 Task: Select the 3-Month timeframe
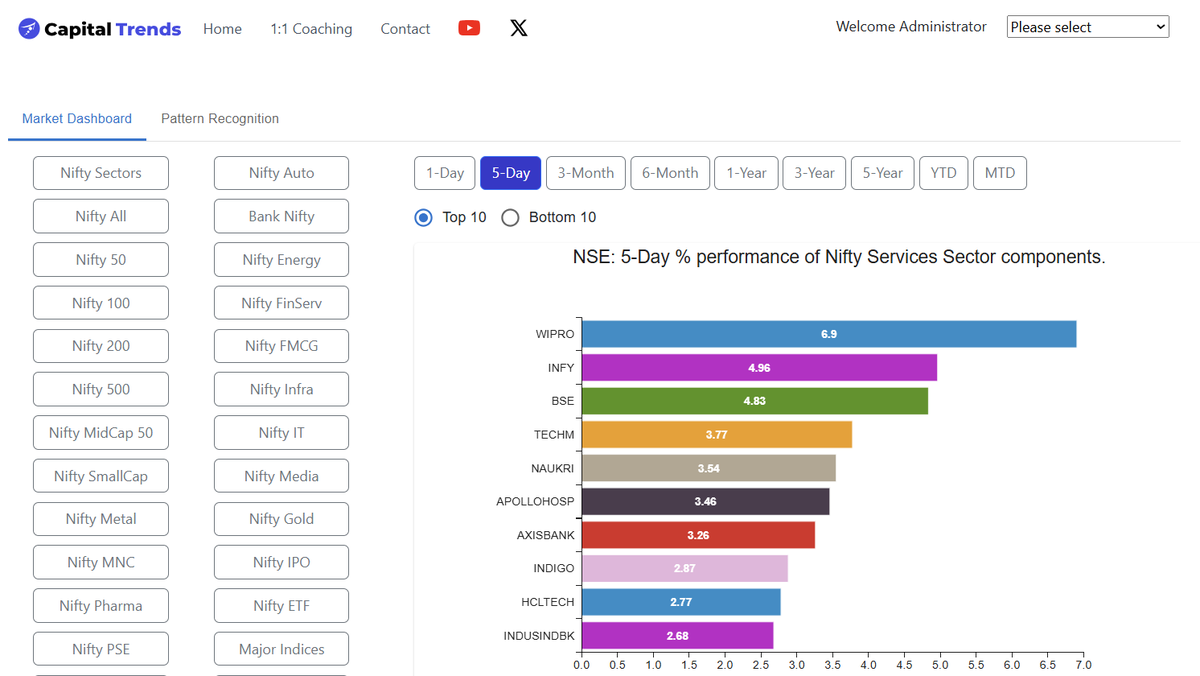[586, 173]
